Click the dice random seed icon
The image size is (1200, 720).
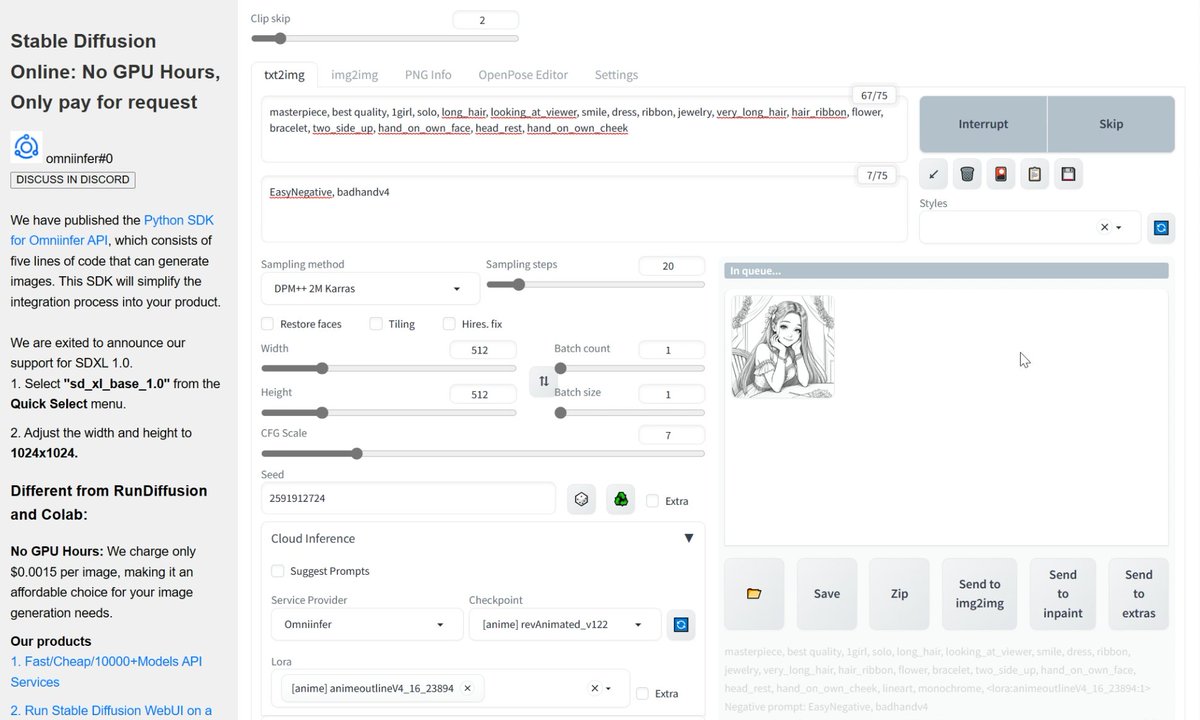(x=582, y=499)
